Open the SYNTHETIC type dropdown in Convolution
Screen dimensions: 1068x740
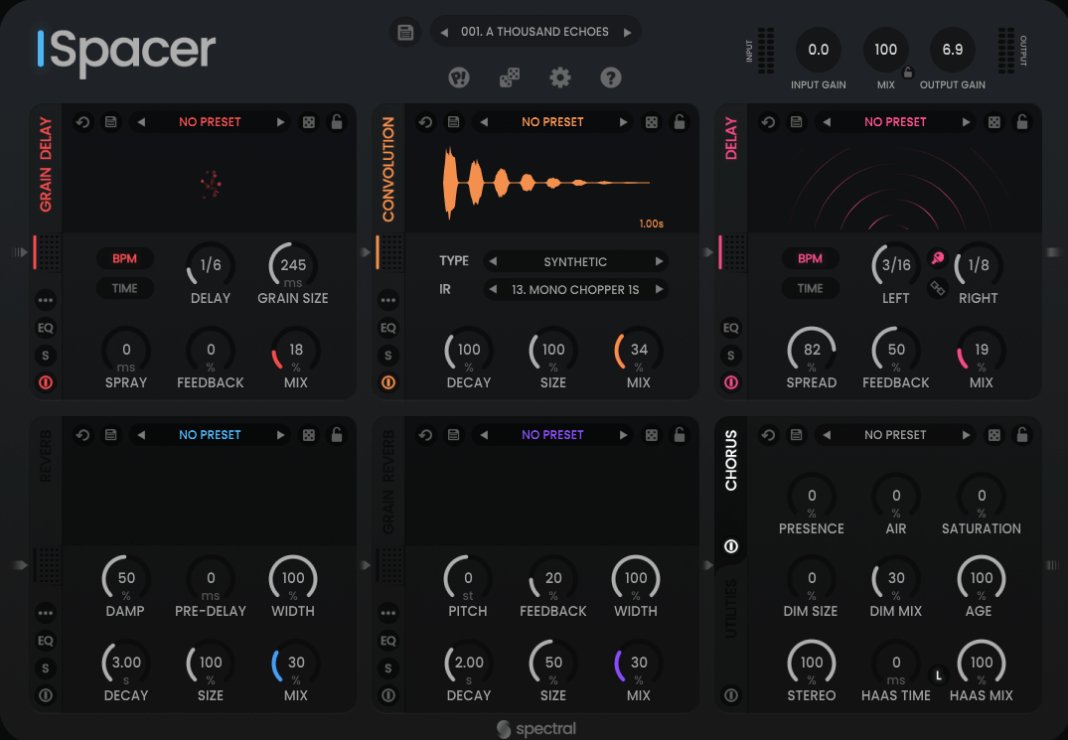(576, 261)
